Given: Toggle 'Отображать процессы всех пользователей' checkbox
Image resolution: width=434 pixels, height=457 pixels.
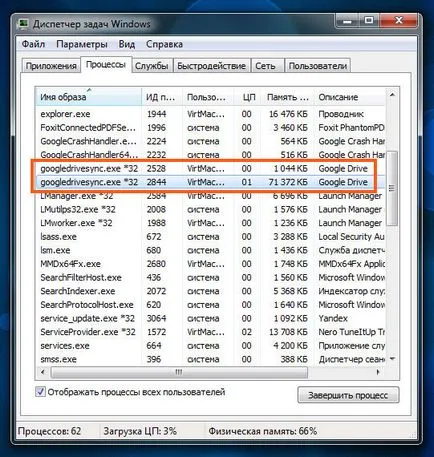Looking at the screenshot, I should point(41,392).
